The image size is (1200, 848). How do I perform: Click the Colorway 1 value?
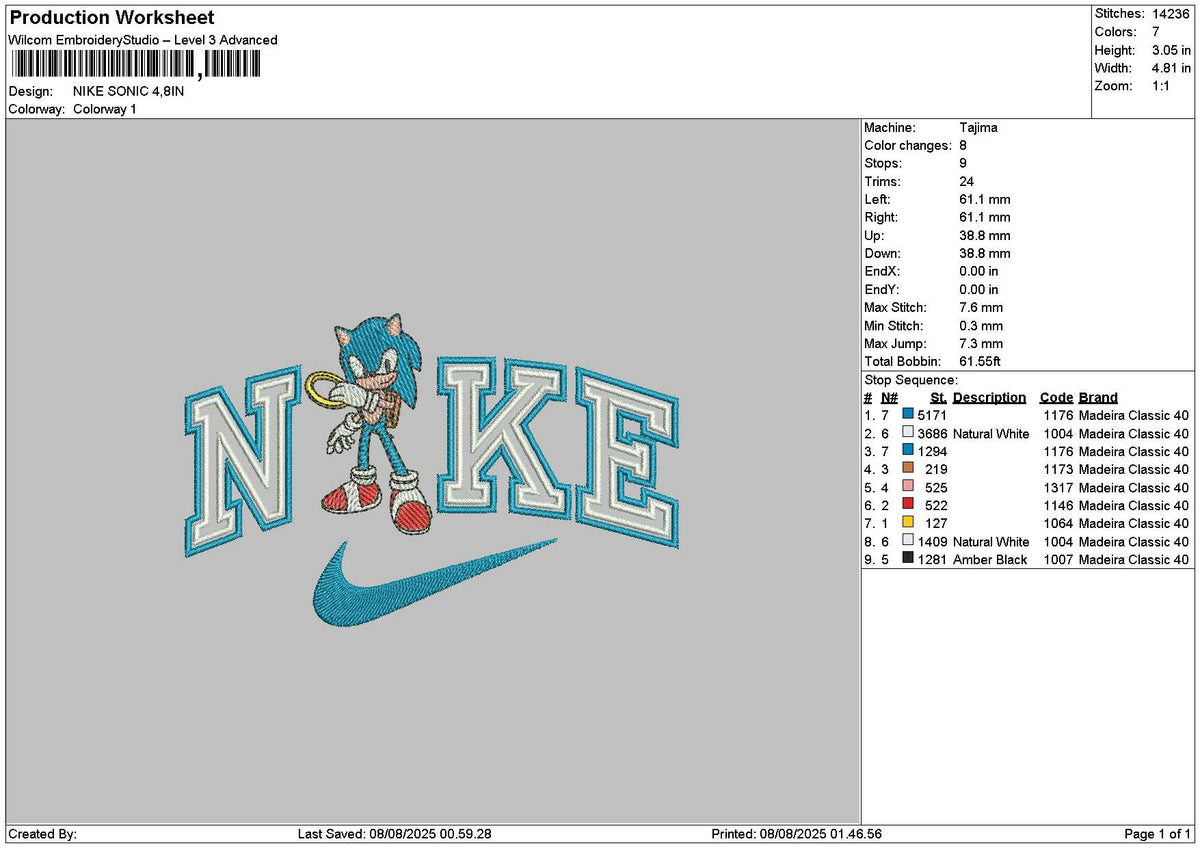pos(105,109)
